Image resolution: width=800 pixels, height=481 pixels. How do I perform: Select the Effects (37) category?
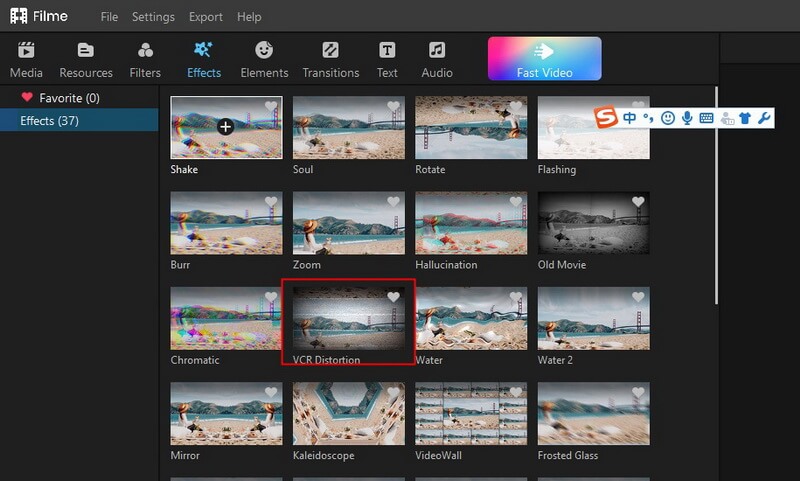point(79,120)
